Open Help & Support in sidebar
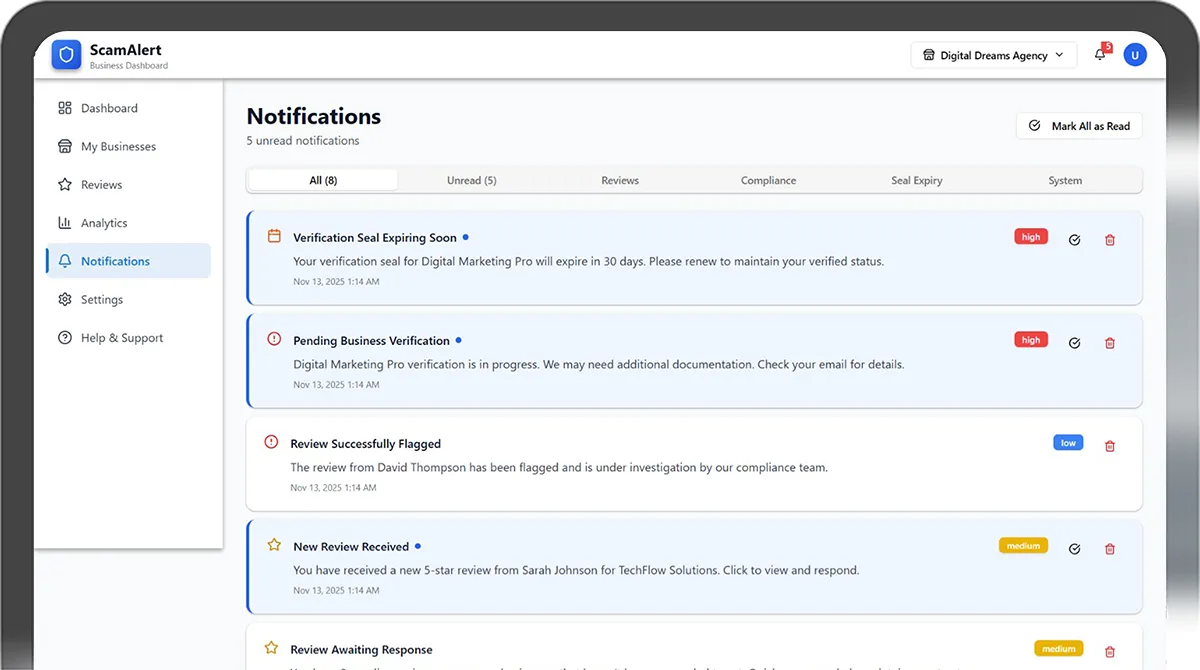This screenshot has height=670, width=1200. click(x=121, y=338)
